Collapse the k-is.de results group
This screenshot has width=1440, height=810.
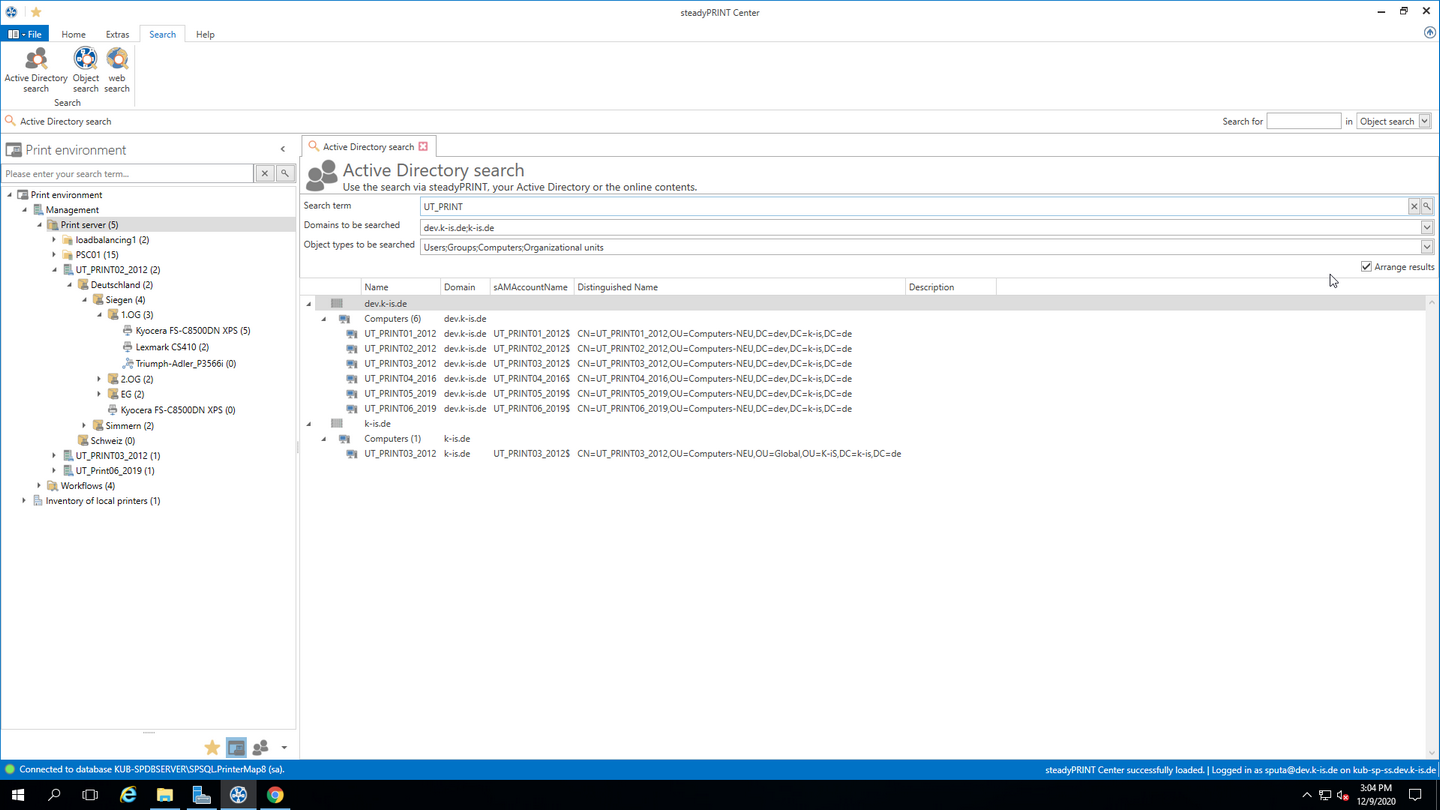(308, 424)
